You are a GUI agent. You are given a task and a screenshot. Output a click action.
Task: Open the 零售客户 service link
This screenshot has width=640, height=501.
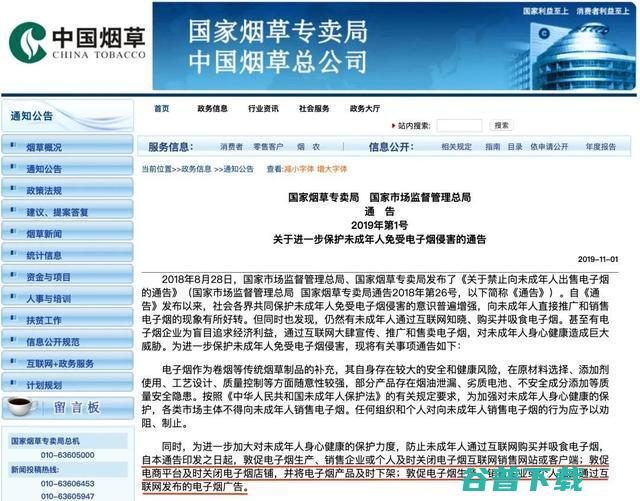pyautogui.click(x=268, y=147)
